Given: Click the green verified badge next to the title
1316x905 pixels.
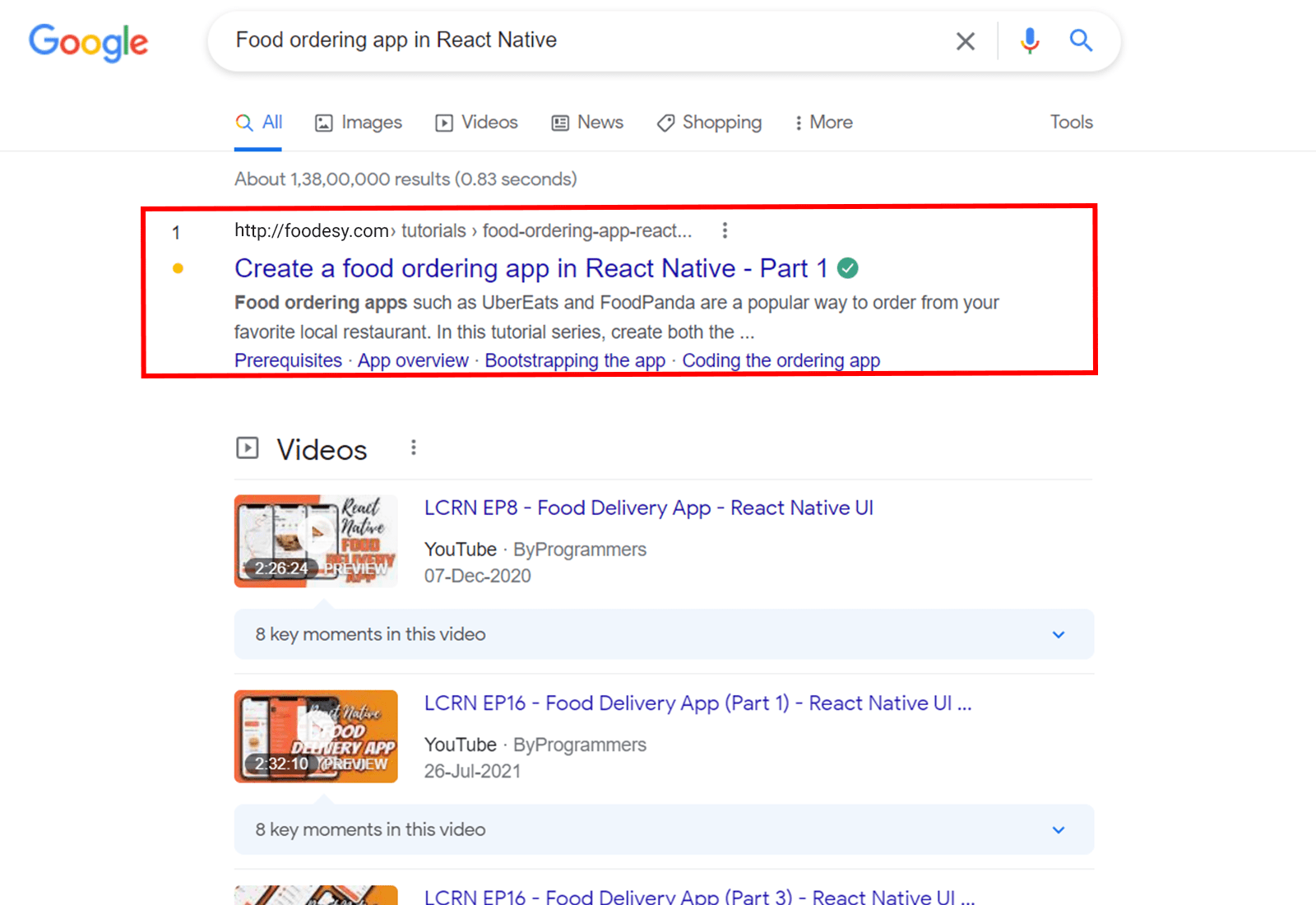Looking at the screenshot, I should 848,268.
